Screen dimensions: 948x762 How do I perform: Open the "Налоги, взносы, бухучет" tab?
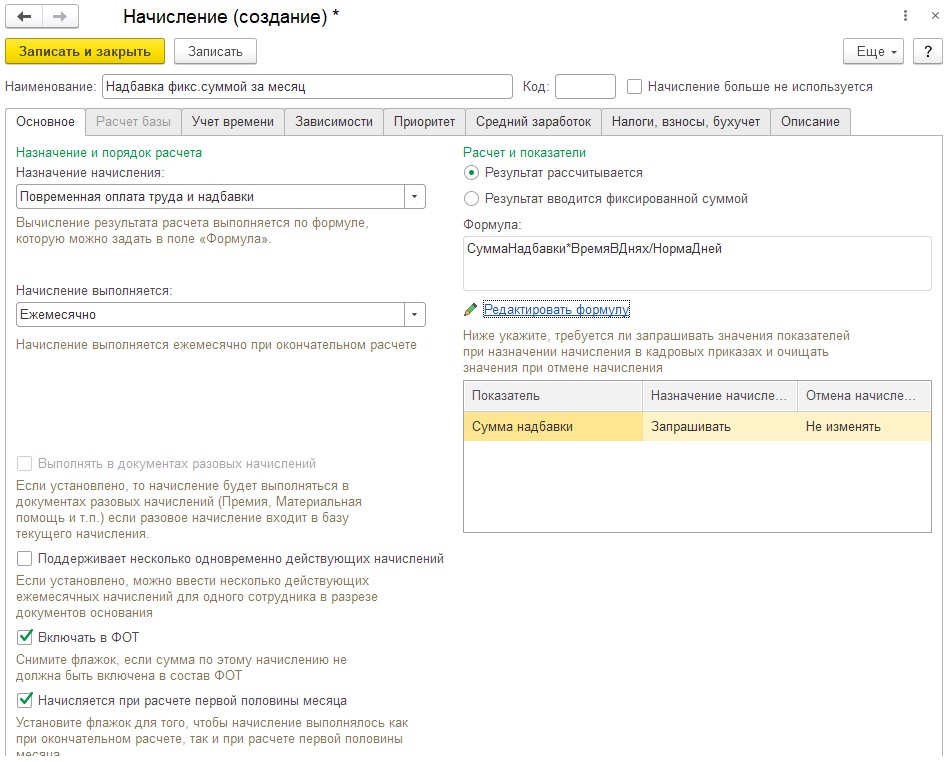pyautogui.click(x=686, y=122)
